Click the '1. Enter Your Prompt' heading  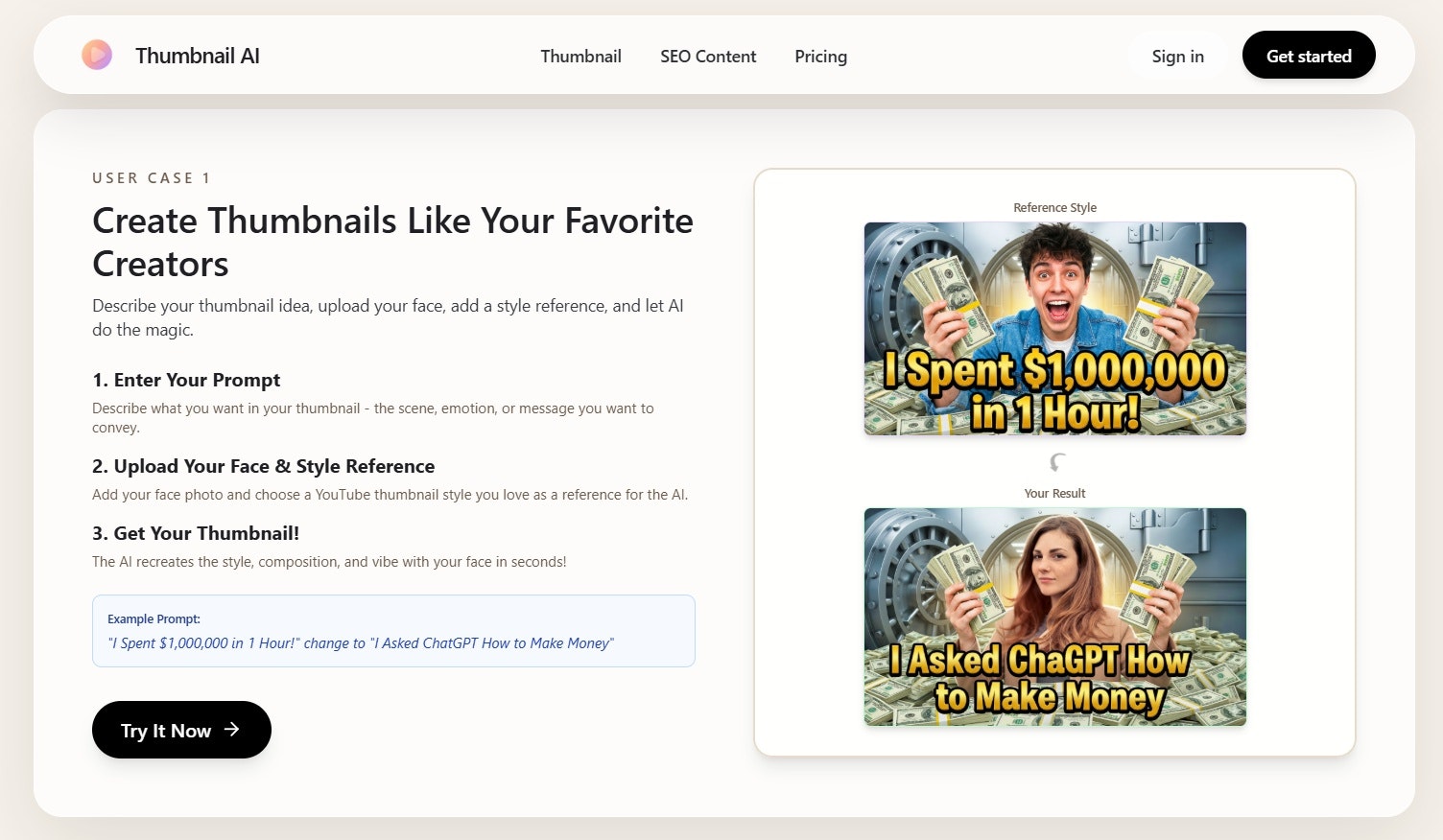click(186, 380)
